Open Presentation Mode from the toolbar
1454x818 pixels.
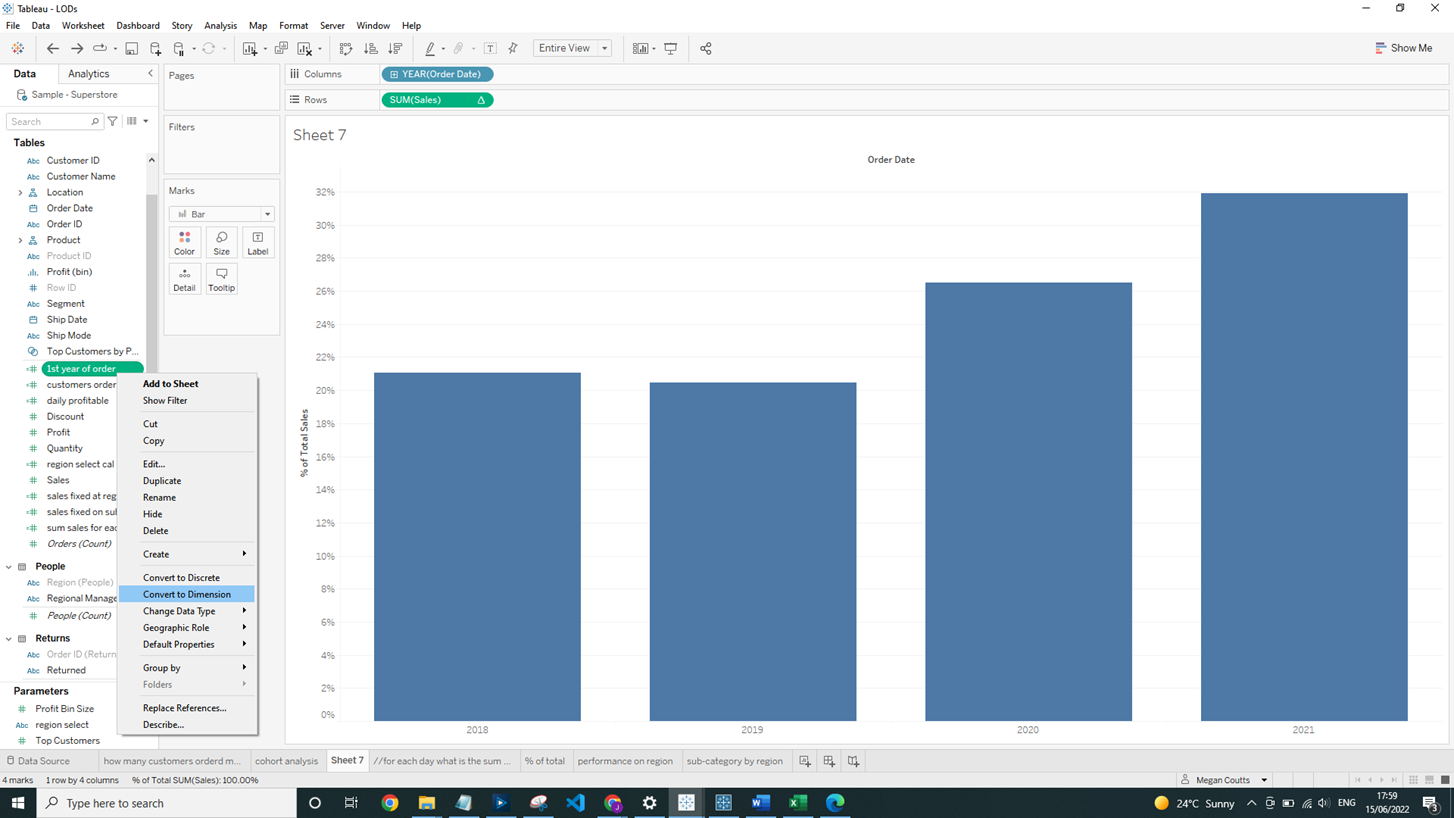click(671, 48)
